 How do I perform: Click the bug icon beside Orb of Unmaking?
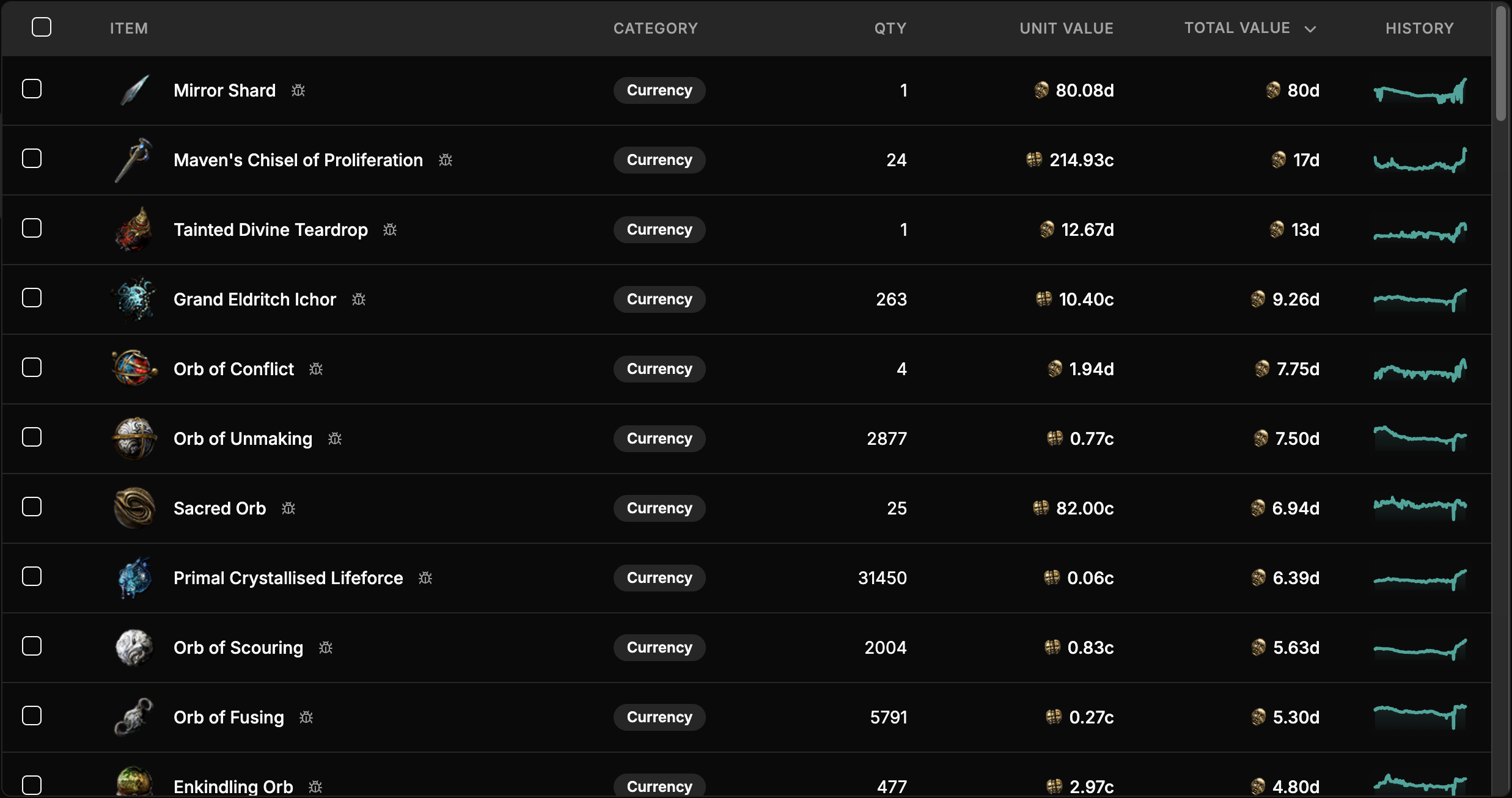(x=335, y=439)
